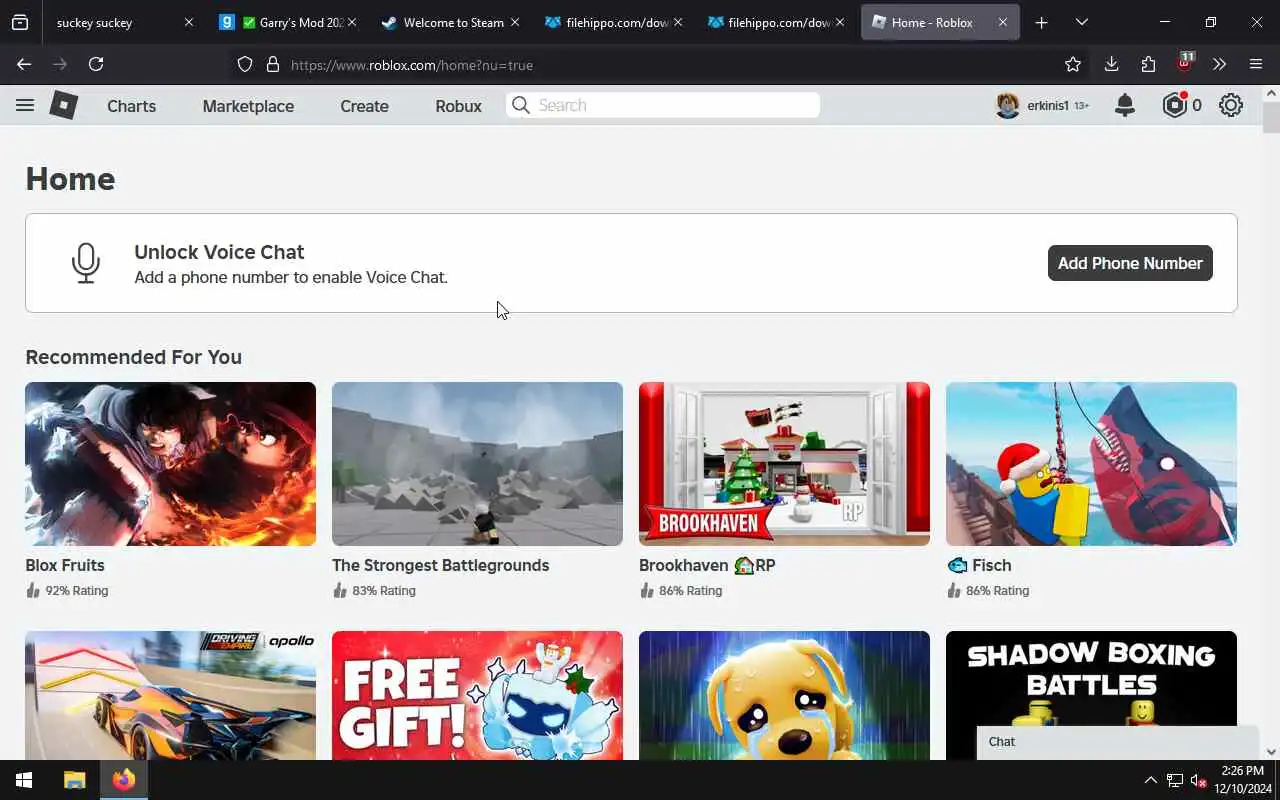Open the Marketplace page
Screen dimensions: 1280x800
[248, 106]
